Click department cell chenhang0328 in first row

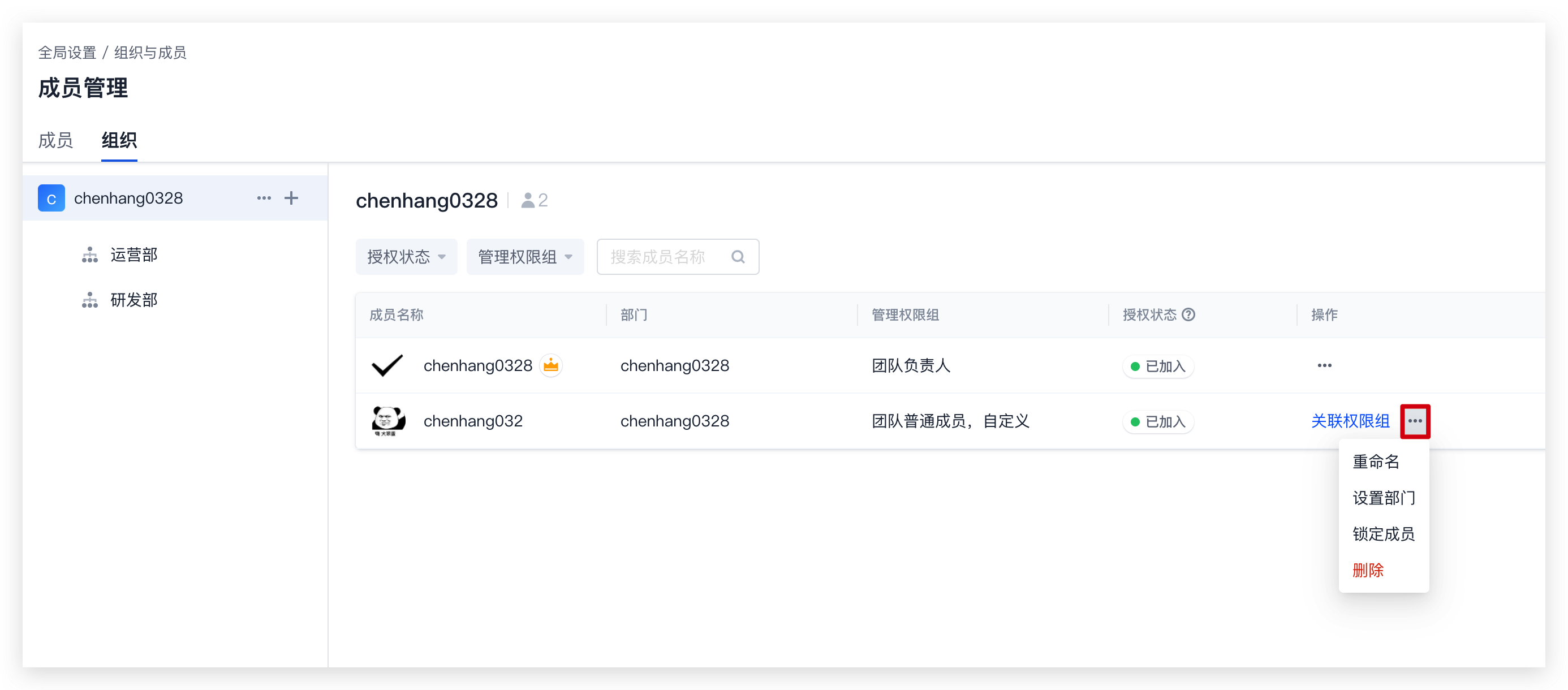tap(674, 365)
